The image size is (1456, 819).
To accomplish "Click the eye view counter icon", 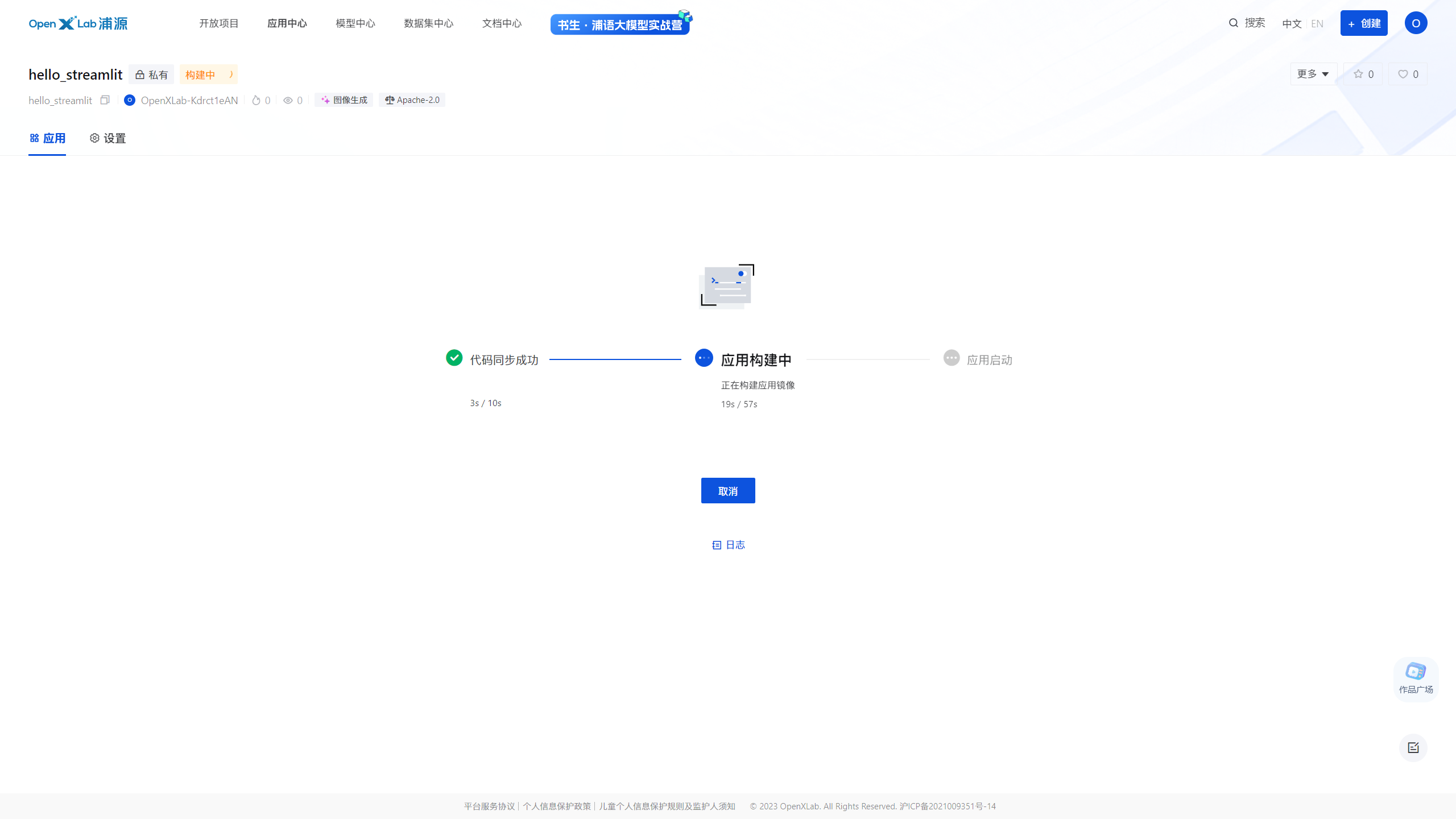I will coord(288,100).
